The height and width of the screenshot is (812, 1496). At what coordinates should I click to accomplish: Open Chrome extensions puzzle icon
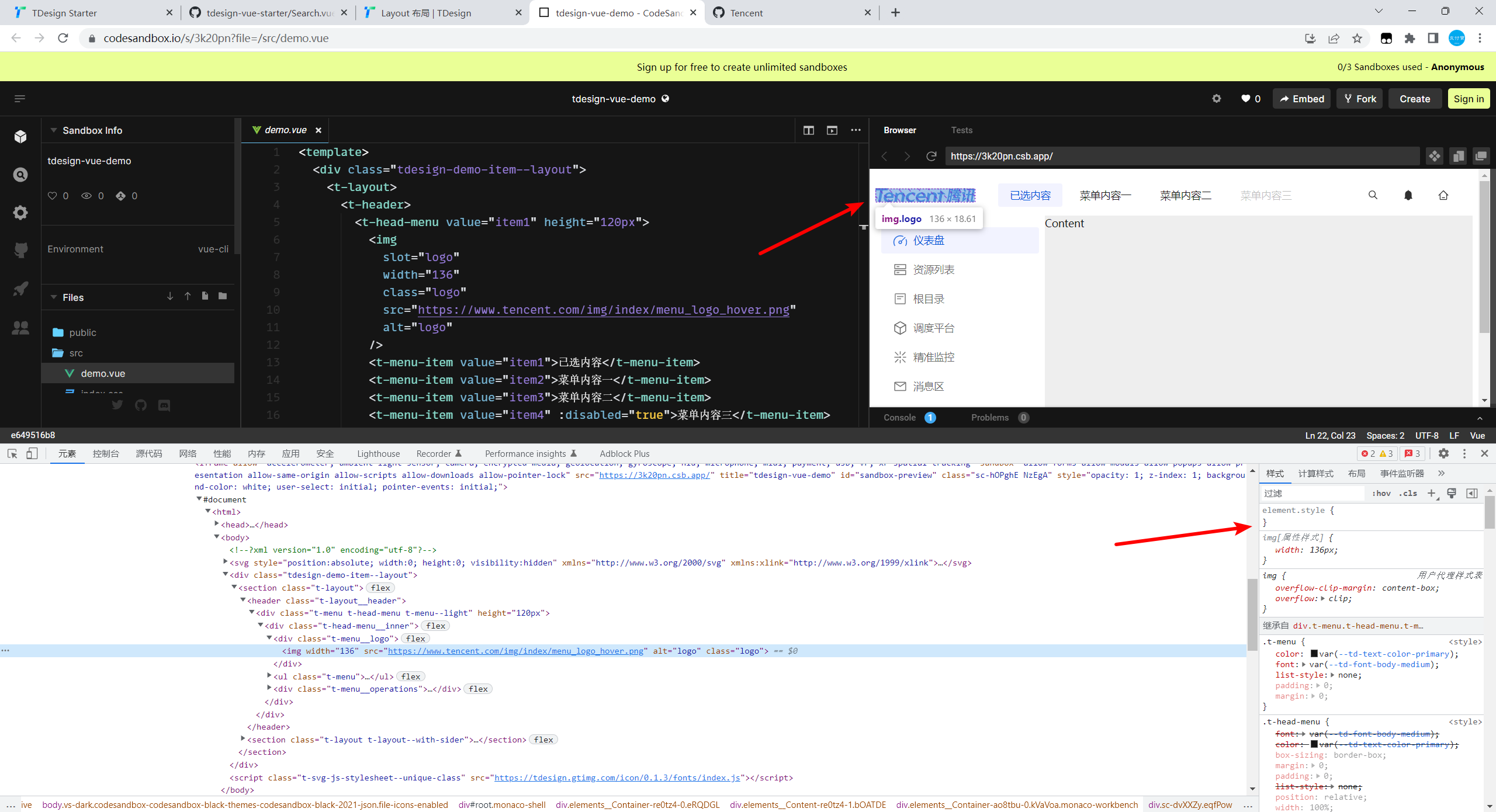[x=1410, y=38]
